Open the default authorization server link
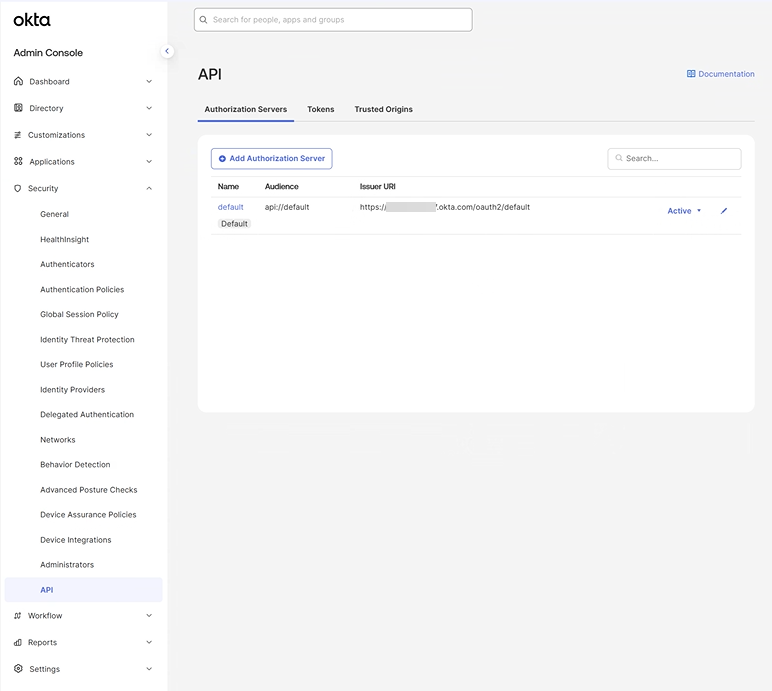The image size is (772, 691). pos(230,207)
